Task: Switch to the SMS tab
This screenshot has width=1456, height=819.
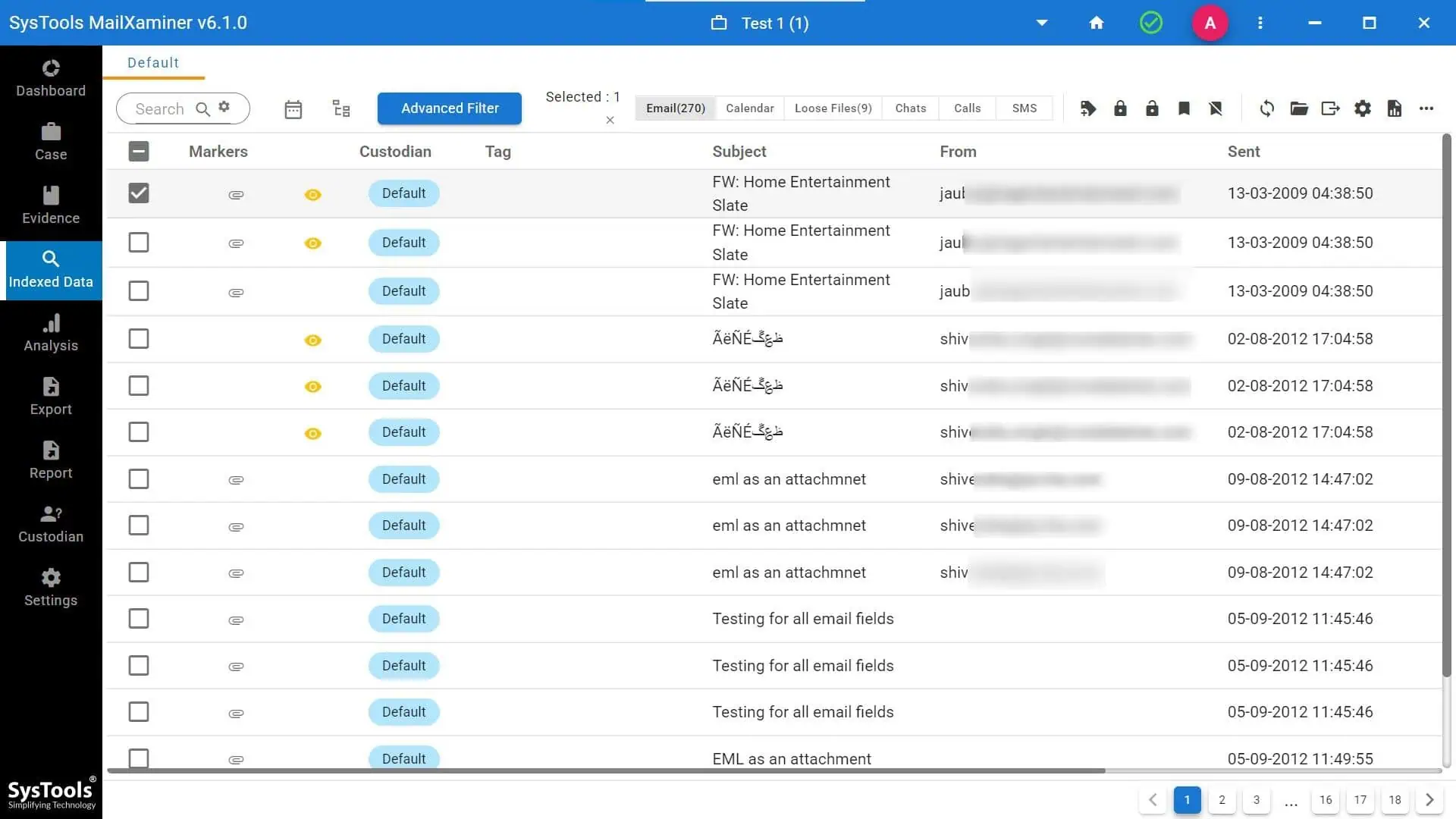Action: click(1025, 108)
